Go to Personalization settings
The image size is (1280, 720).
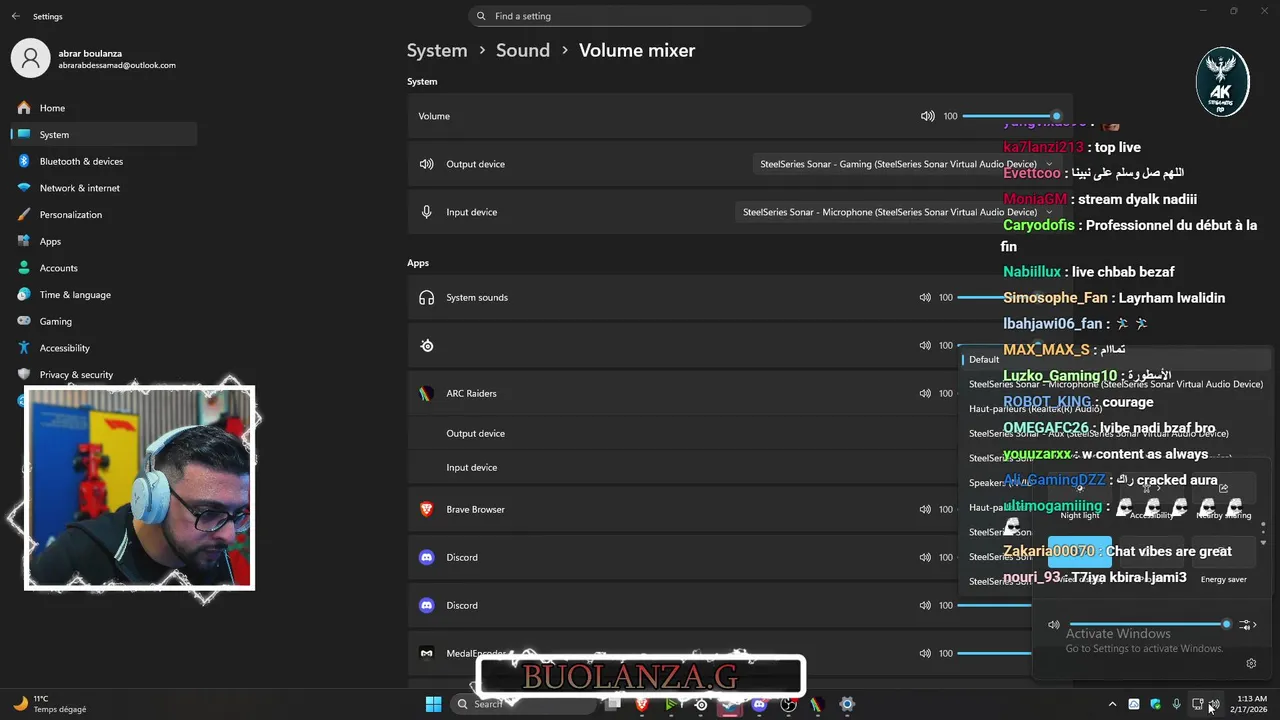(104, 214)
